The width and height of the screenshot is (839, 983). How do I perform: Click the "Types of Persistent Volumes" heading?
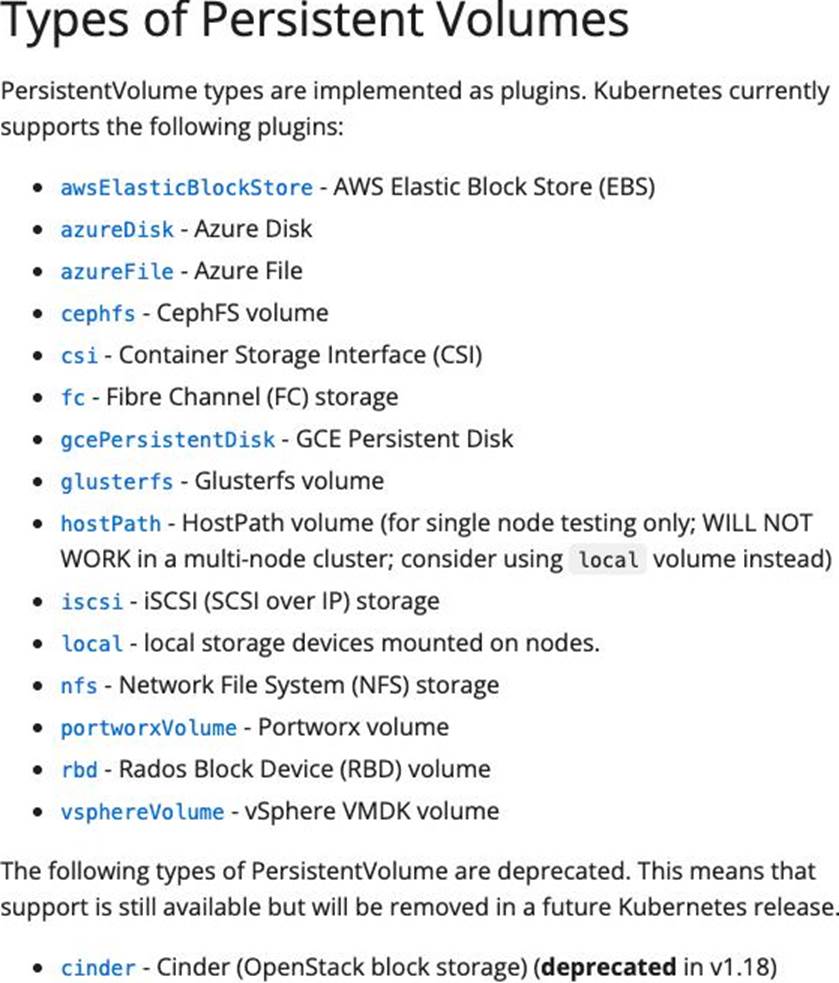[314, 20]
